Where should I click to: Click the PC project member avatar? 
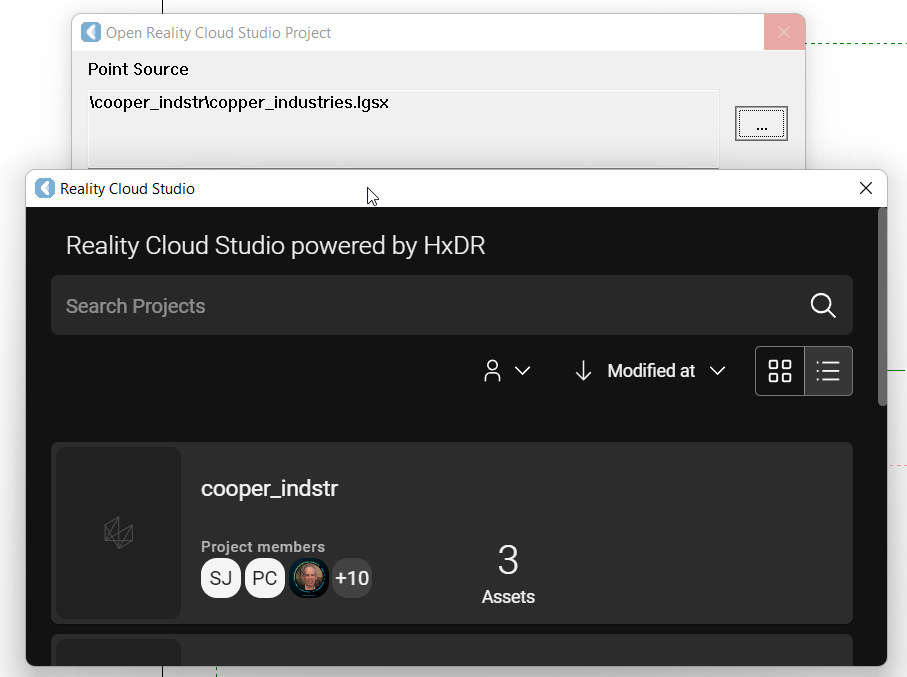tap(265, 578)
